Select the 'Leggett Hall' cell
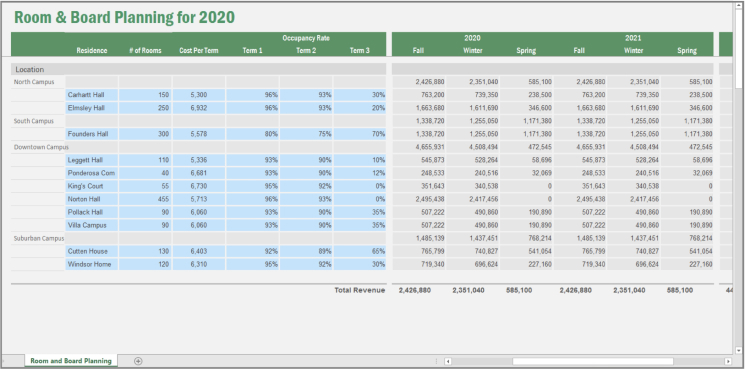Image resolution: width=745 pixels, height=369 pixels. click(92, 160)
